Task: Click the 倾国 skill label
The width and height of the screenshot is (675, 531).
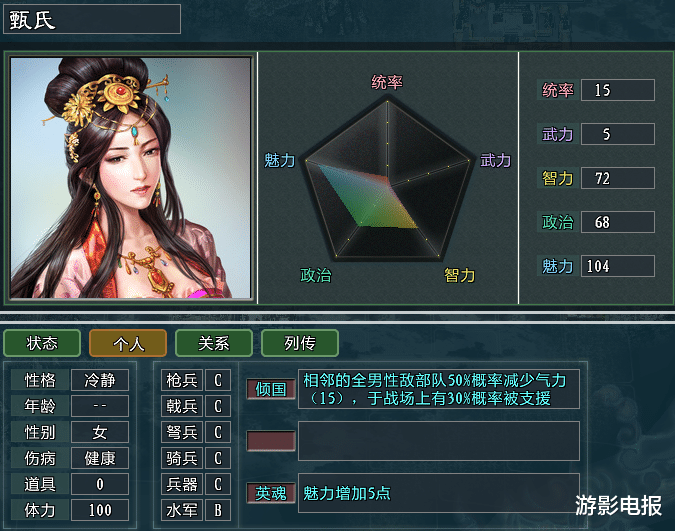Action: click(x=271, y=389)
